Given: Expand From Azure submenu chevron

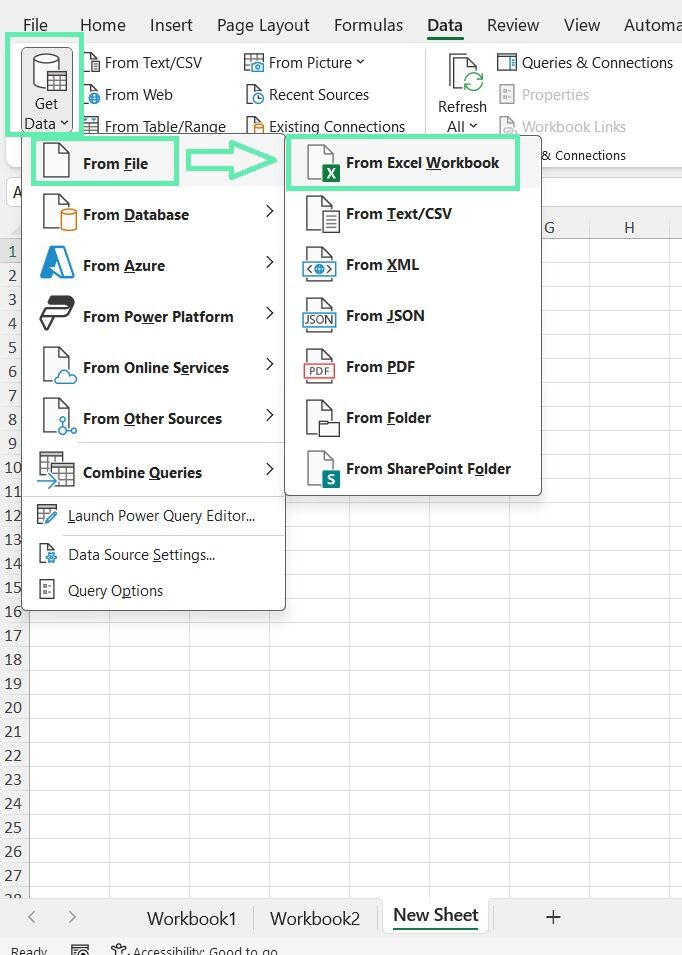Looking at the screenshot, I should (x=270, y=263).
